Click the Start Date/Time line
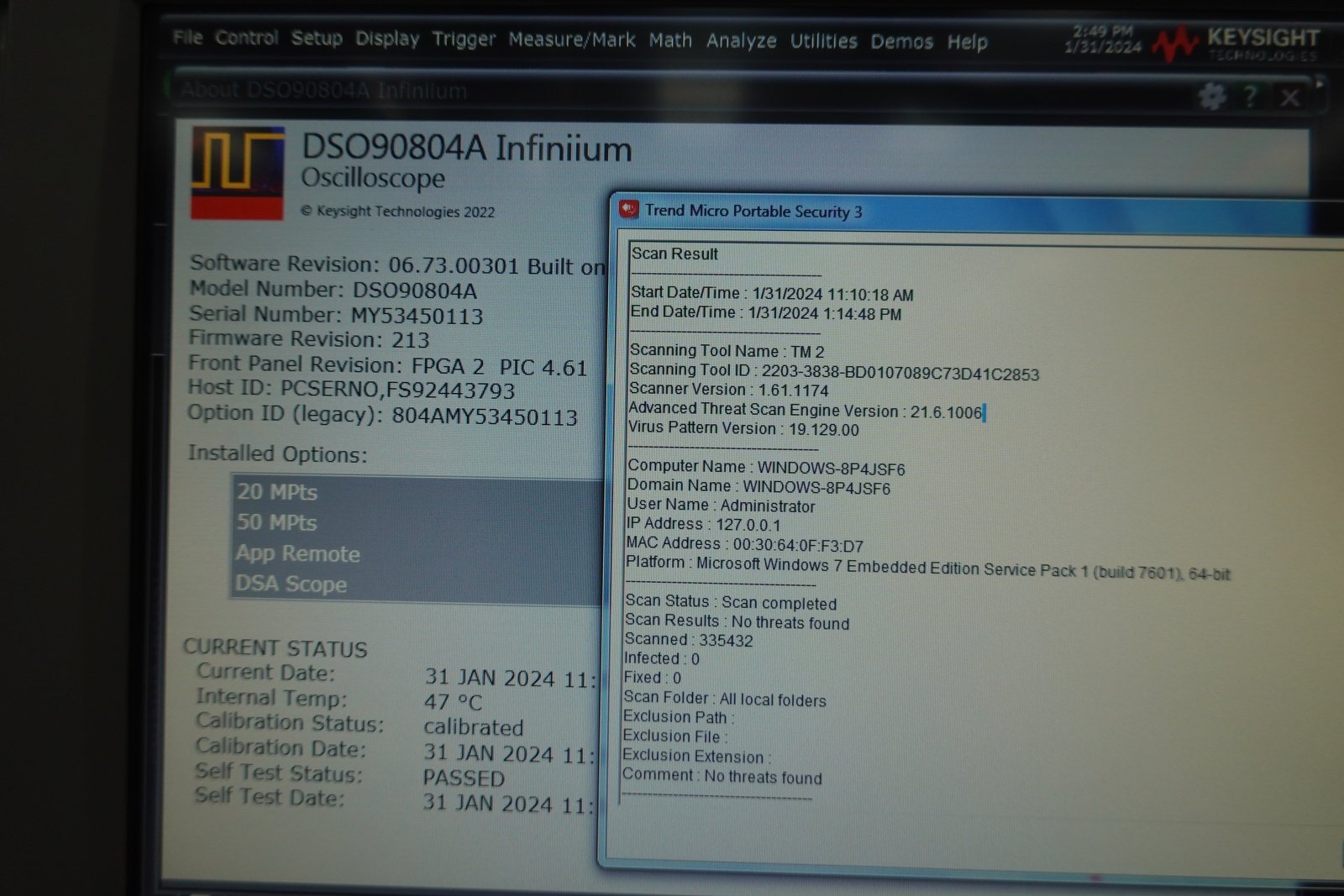 coord(772,294)
